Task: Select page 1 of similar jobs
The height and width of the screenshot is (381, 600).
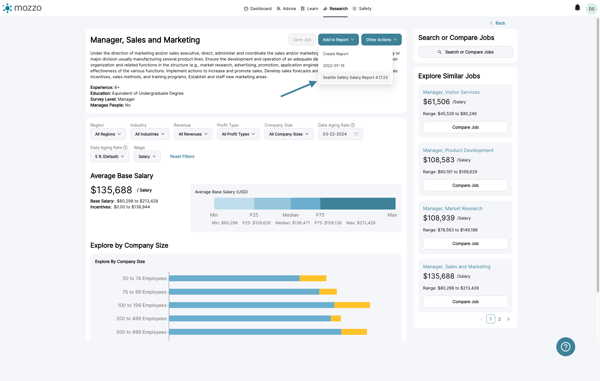Action: (x=491, y=319)
